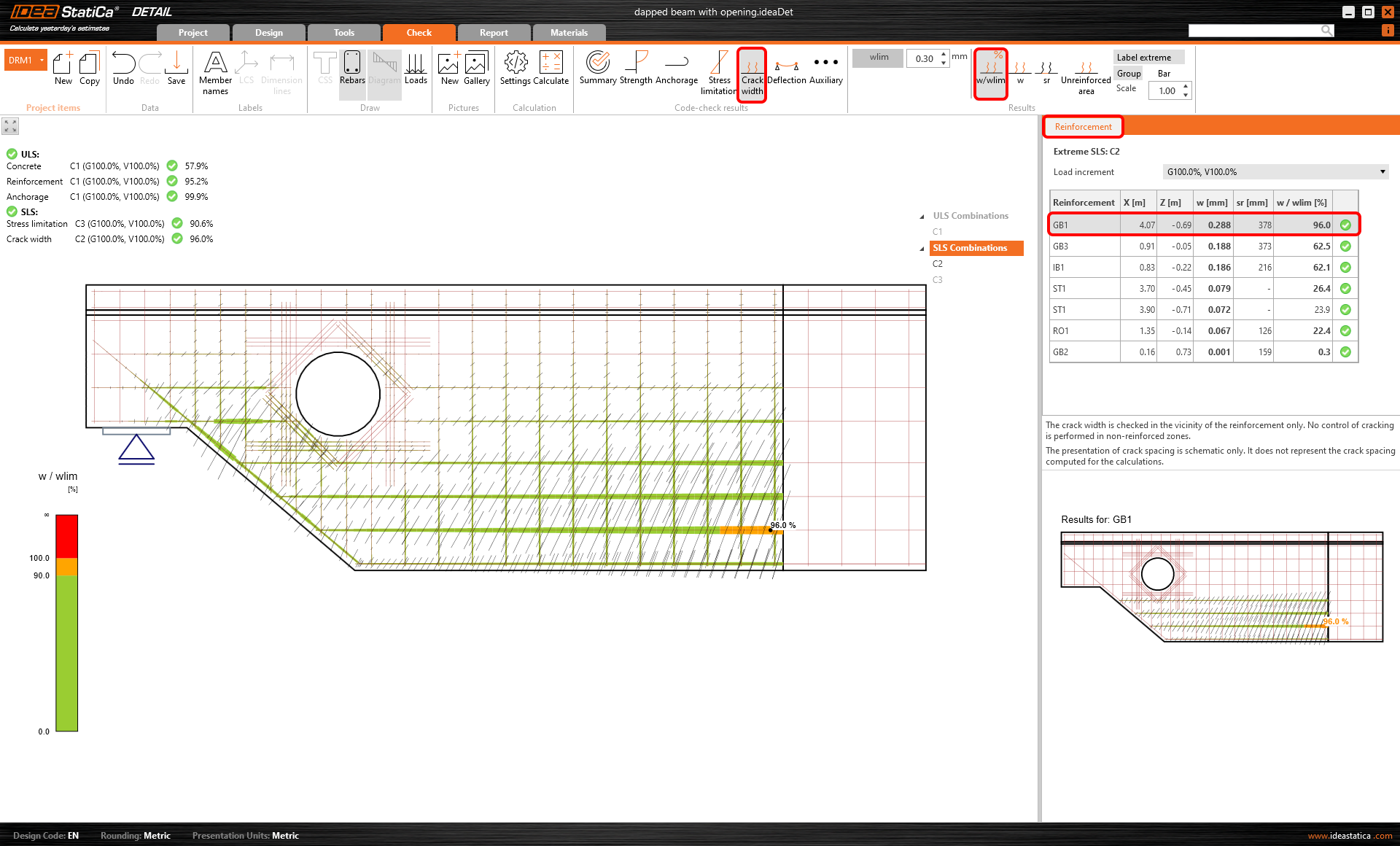Screen dimensions: 1400x846
Task: Toggle the wlim limit button
Action: [x=879, y=58]
